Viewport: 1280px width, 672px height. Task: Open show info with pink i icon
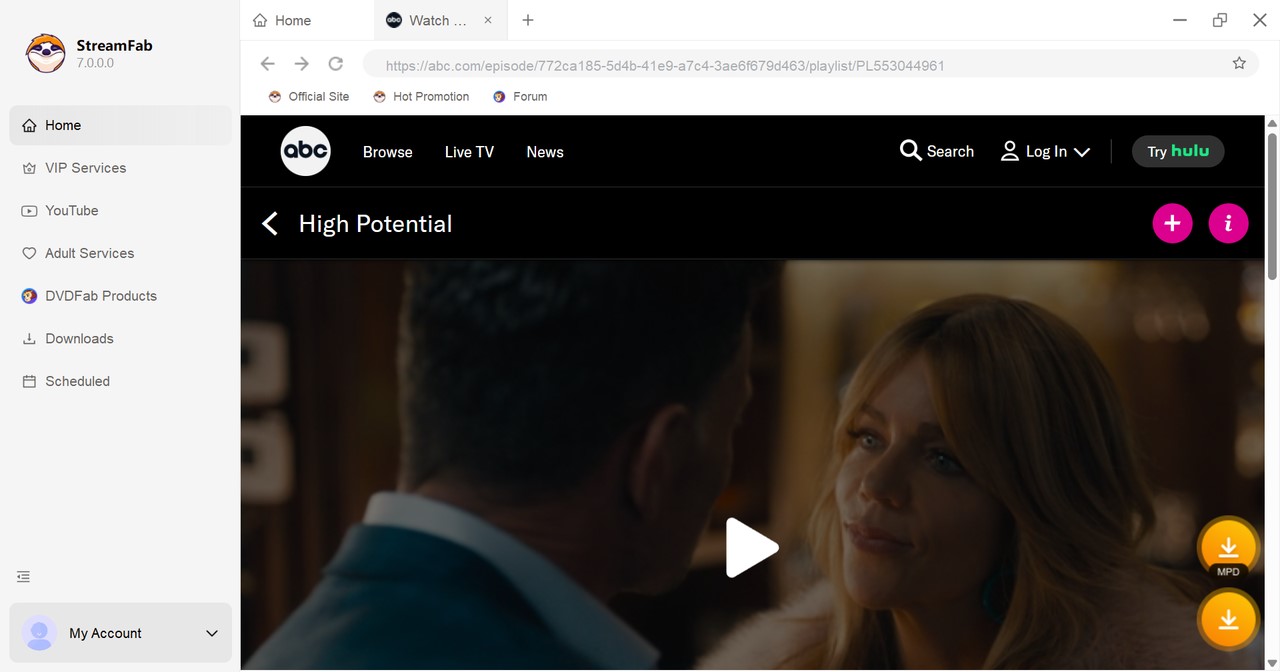point(1228,223)
